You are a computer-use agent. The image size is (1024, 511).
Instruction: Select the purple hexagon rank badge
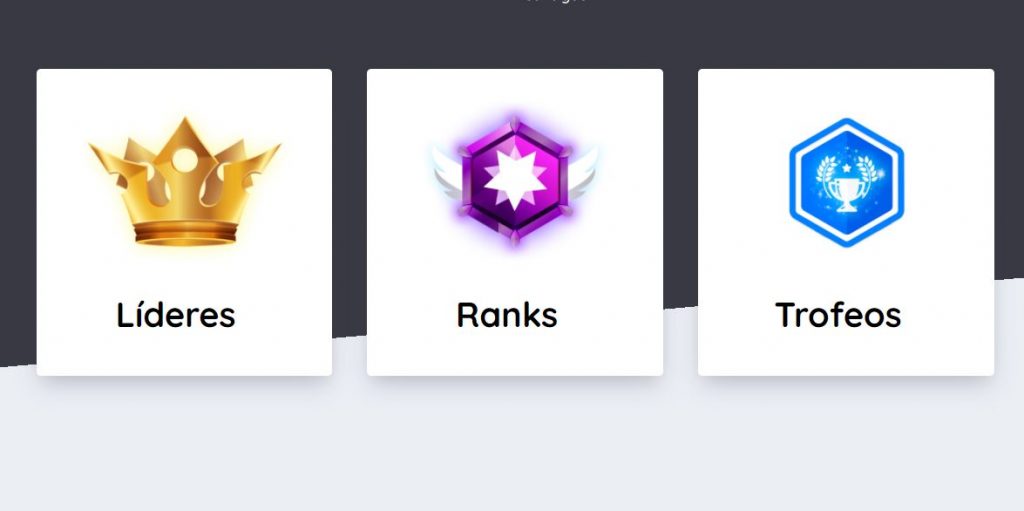pos(515,181)
